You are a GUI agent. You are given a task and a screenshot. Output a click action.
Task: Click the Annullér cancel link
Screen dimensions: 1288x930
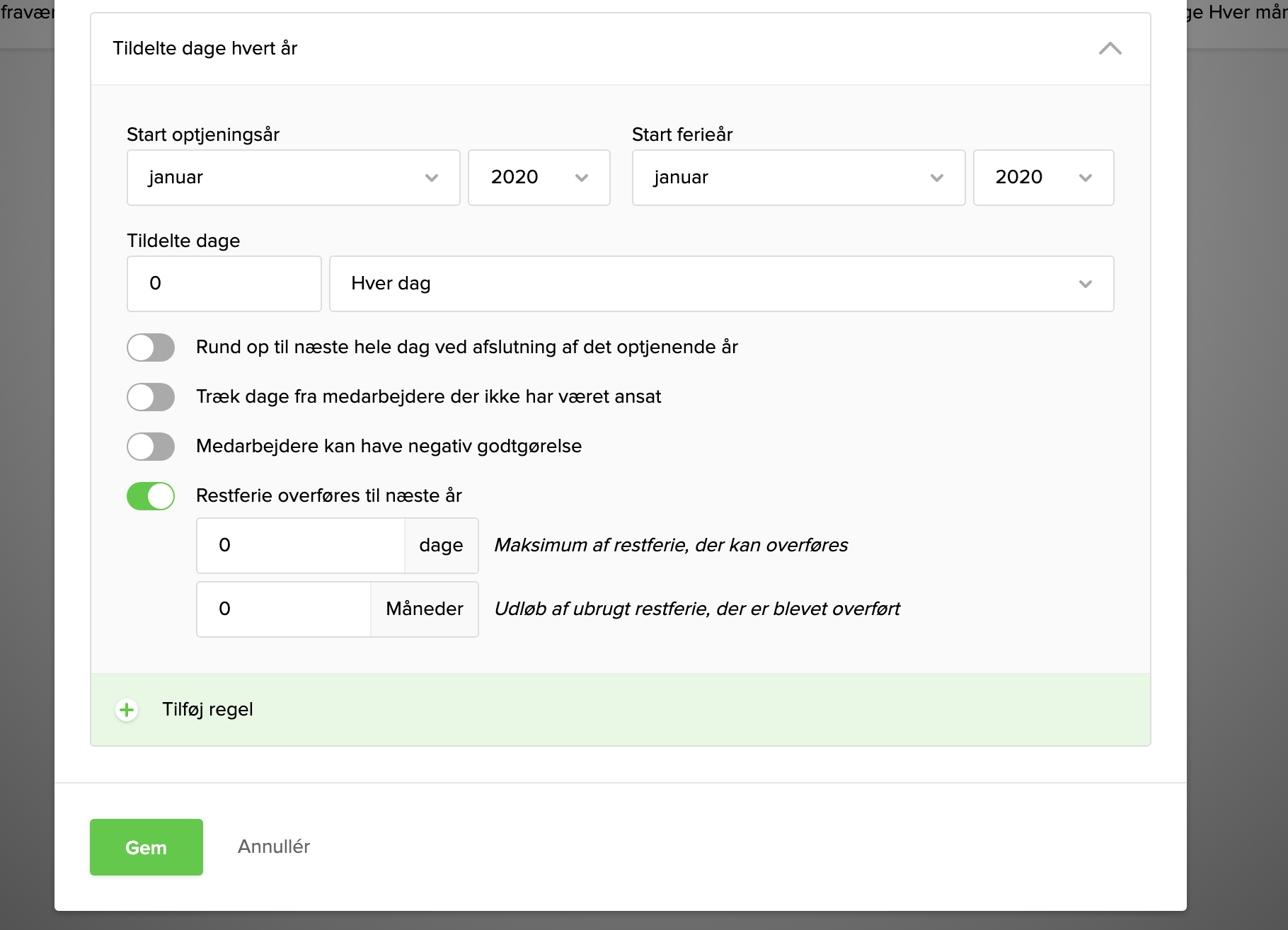274,846
